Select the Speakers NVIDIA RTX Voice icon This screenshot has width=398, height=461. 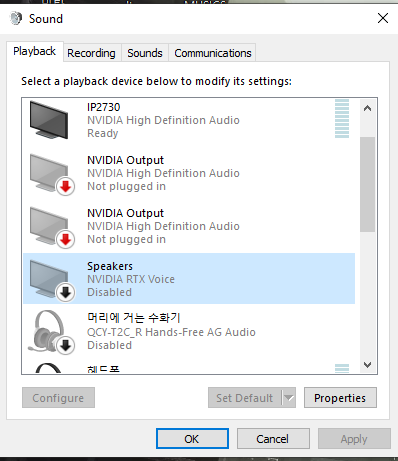coord(52,280)
